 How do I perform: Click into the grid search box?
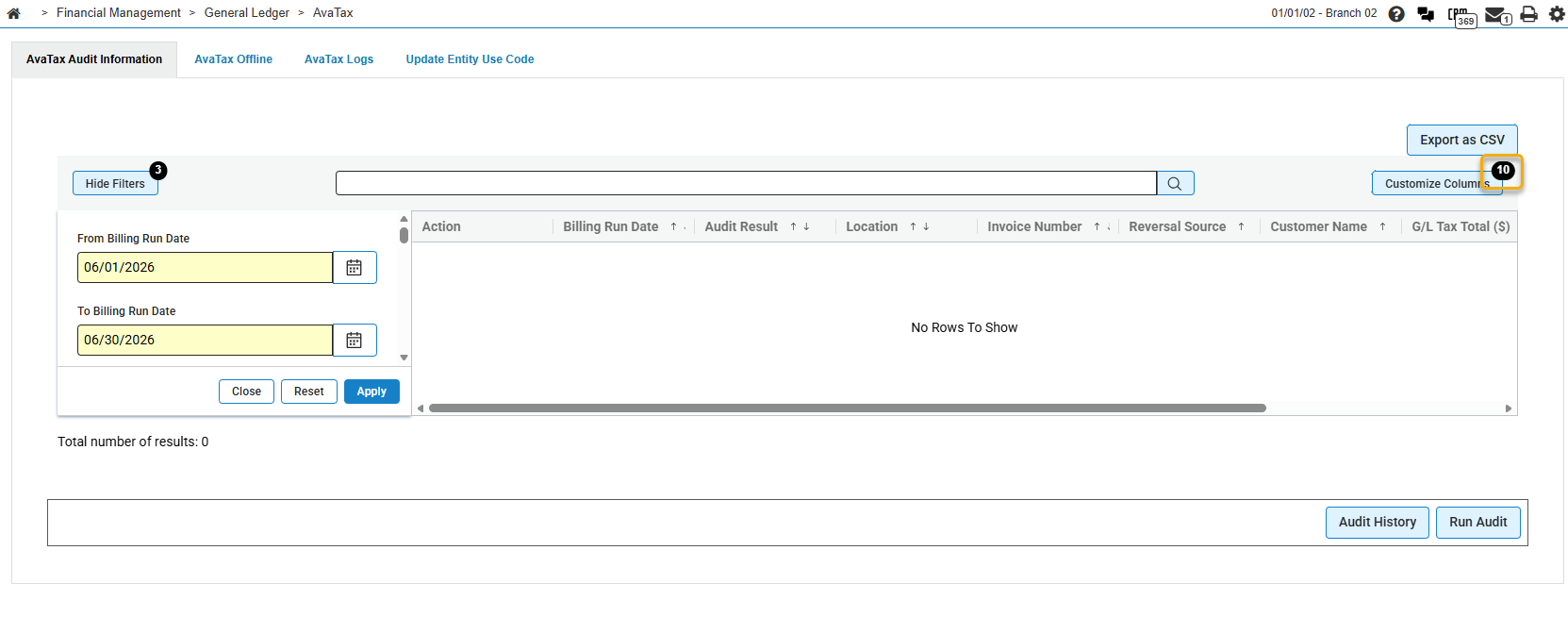point(746,183)
